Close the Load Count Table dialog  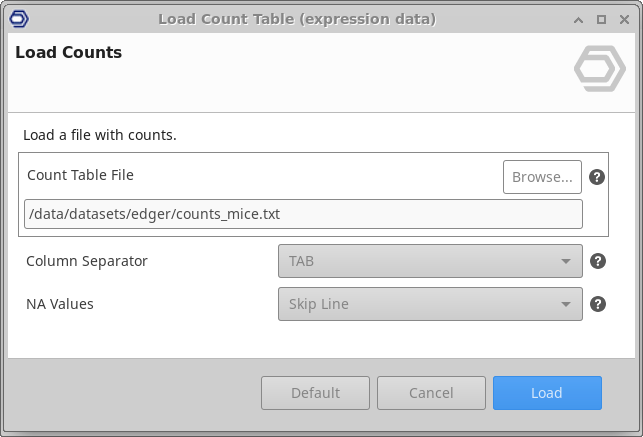click(x=624, y=19)
